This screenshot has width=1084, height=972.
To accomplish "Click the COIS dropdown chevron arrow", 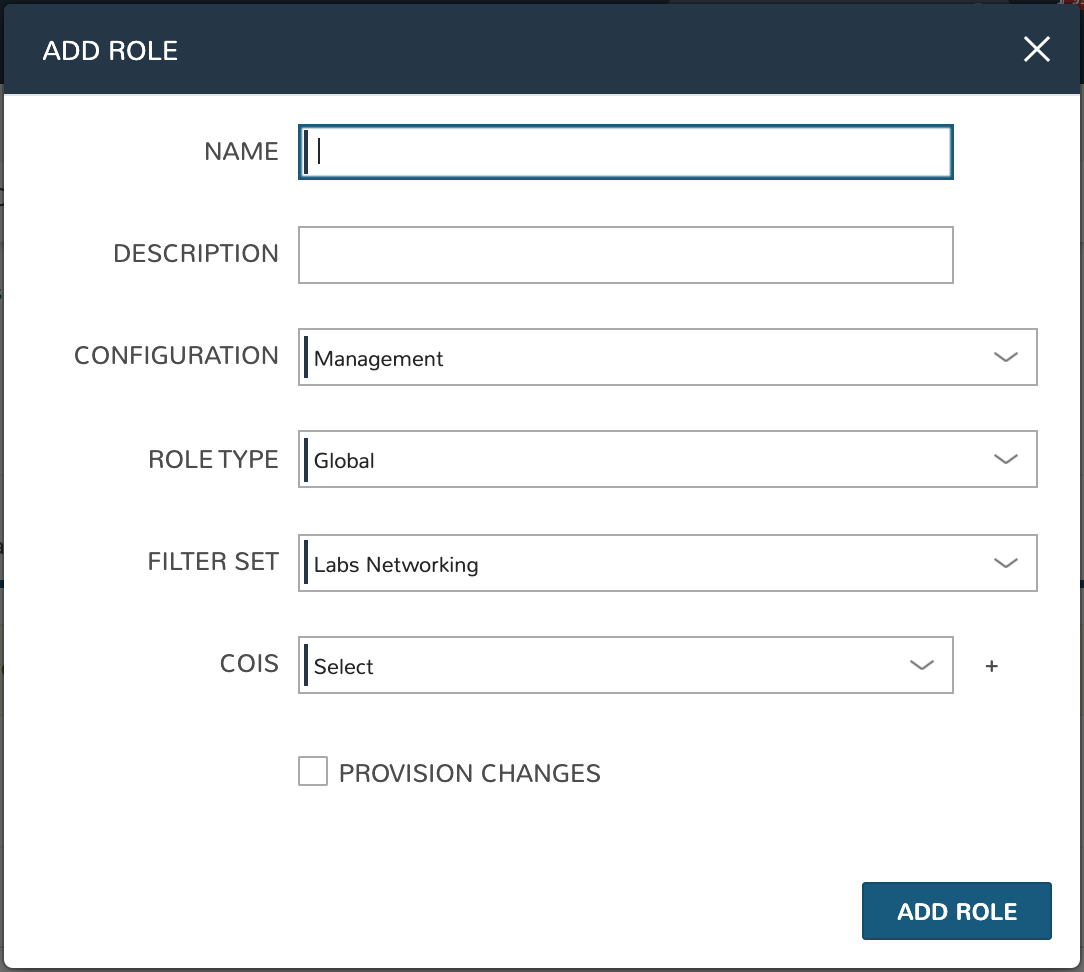I will [921, 665].
